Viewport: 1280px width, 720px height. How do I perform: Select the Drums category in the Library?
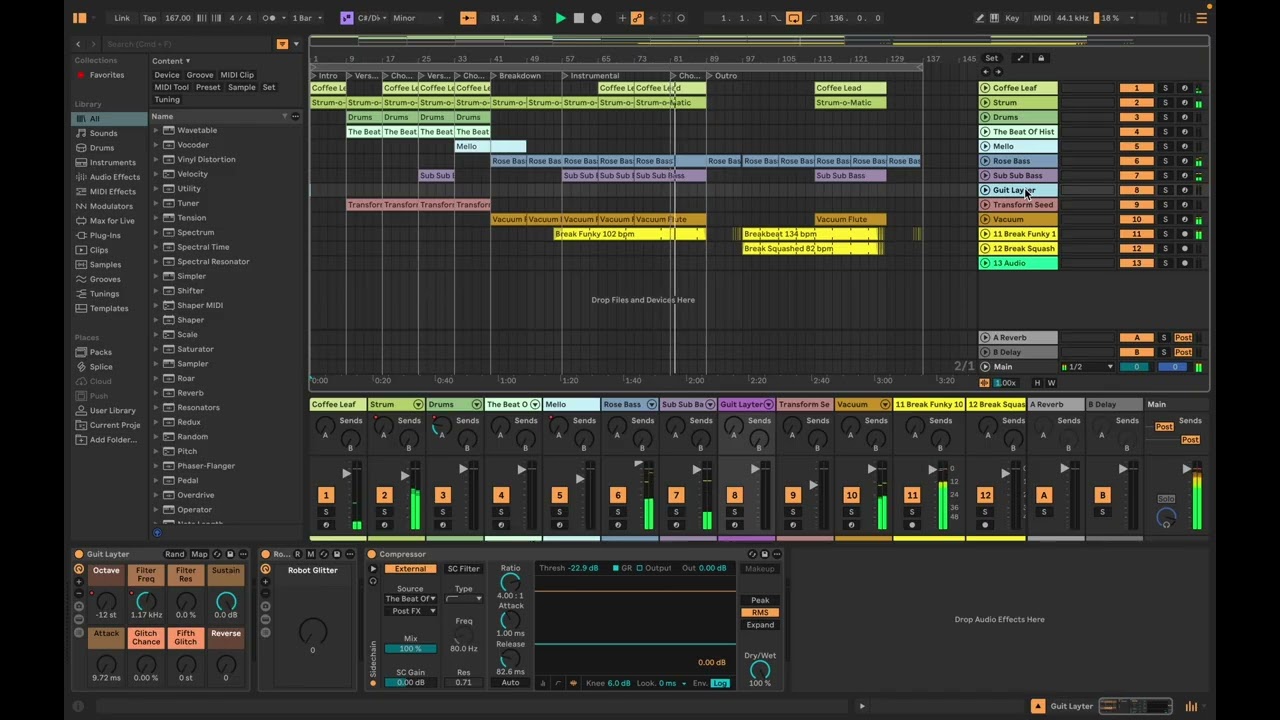102,148
